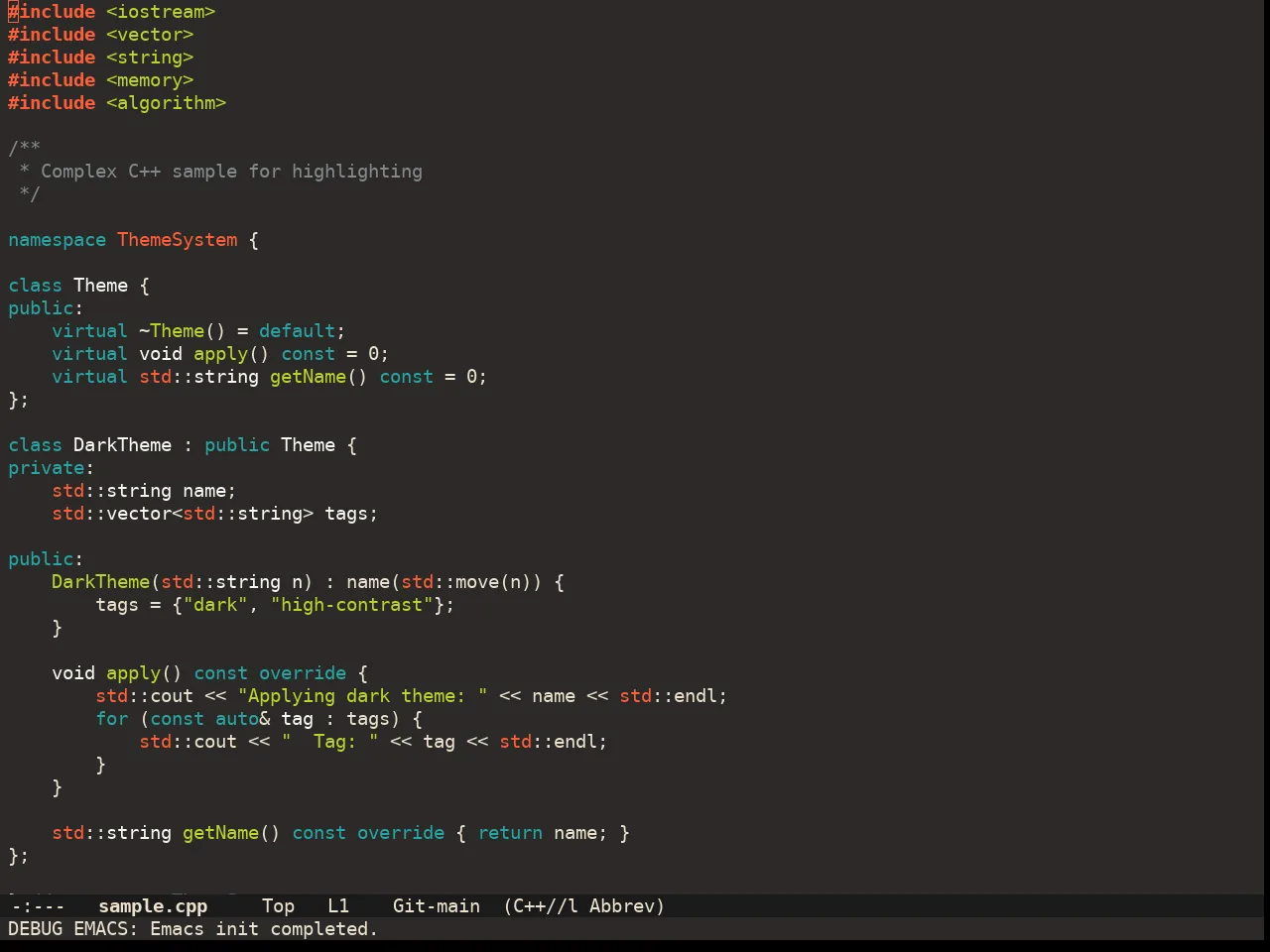Click the Top position indicator in mode line
This screenshot has height=952, width=1270.
click(279, 906)
